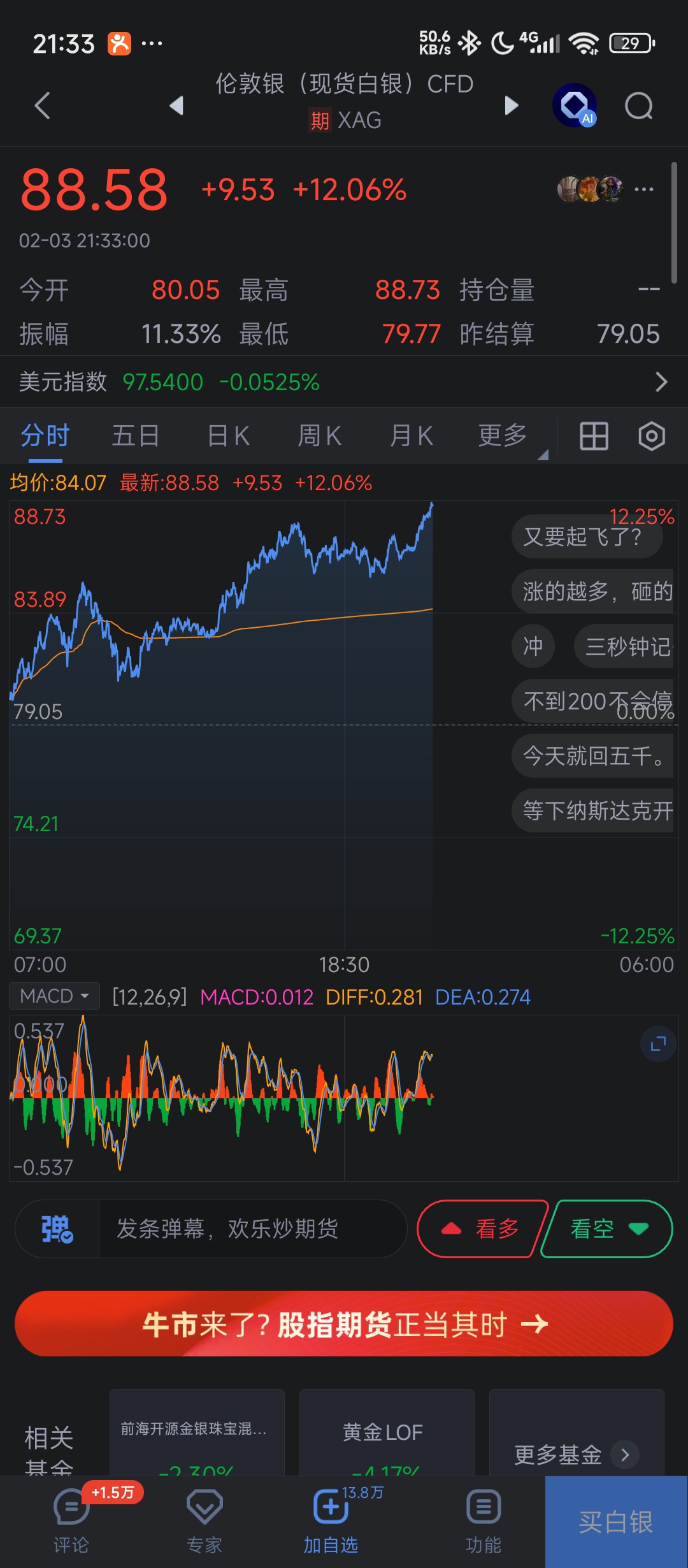The image size is (688, 1568).
Task: Tap the 期 XAG symbol label
Action: click(x=345, y=120)
